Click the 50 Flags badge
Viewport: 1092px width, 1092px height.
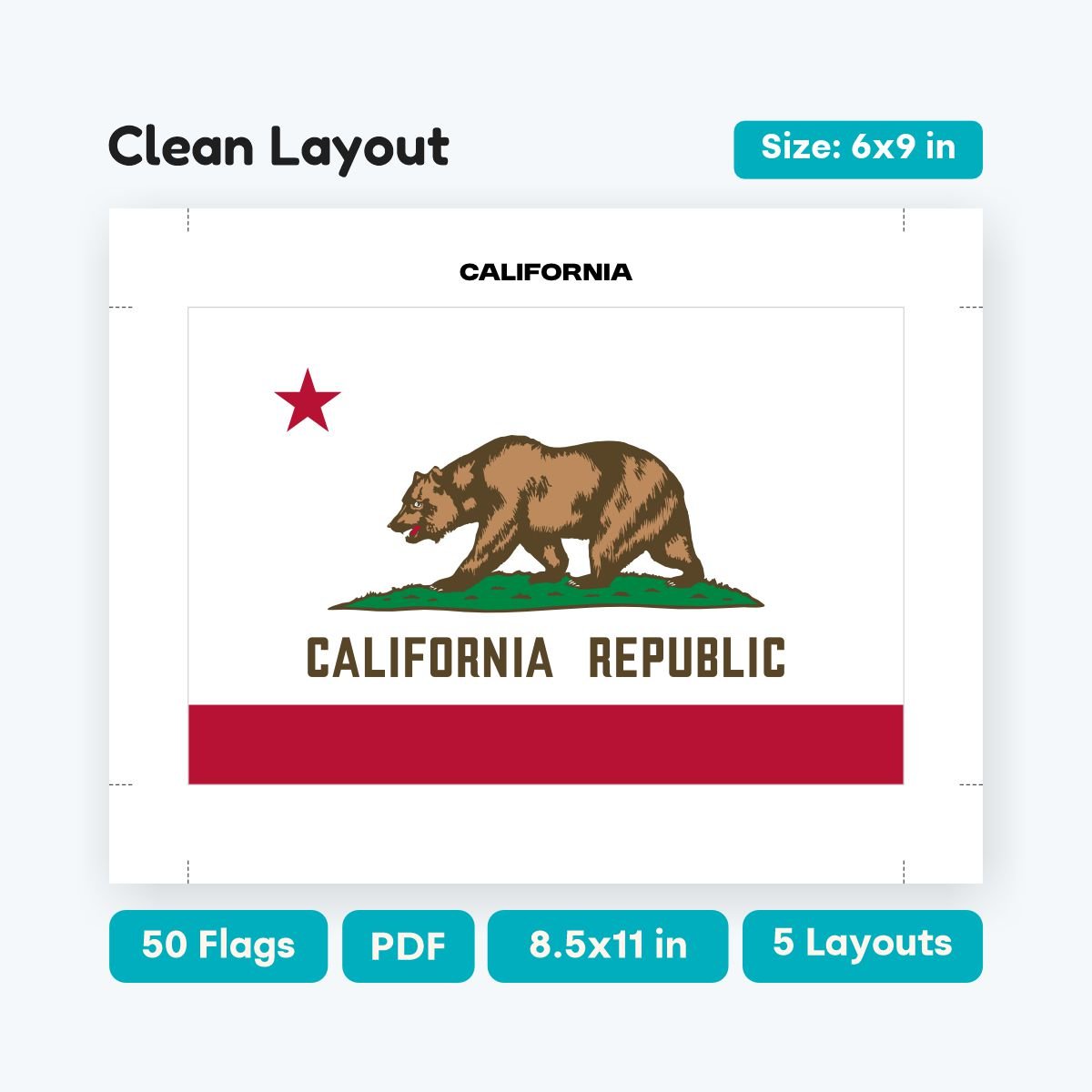[218, 945]
